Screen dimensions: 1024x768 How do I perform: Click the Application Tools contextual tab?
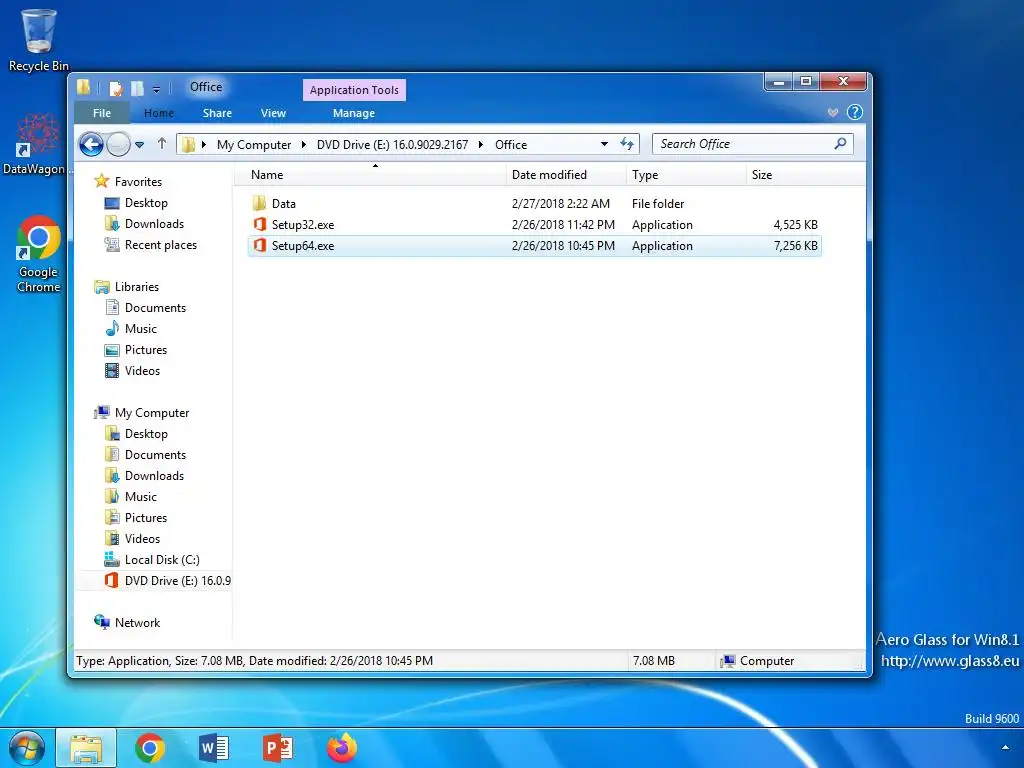(354, 90)
